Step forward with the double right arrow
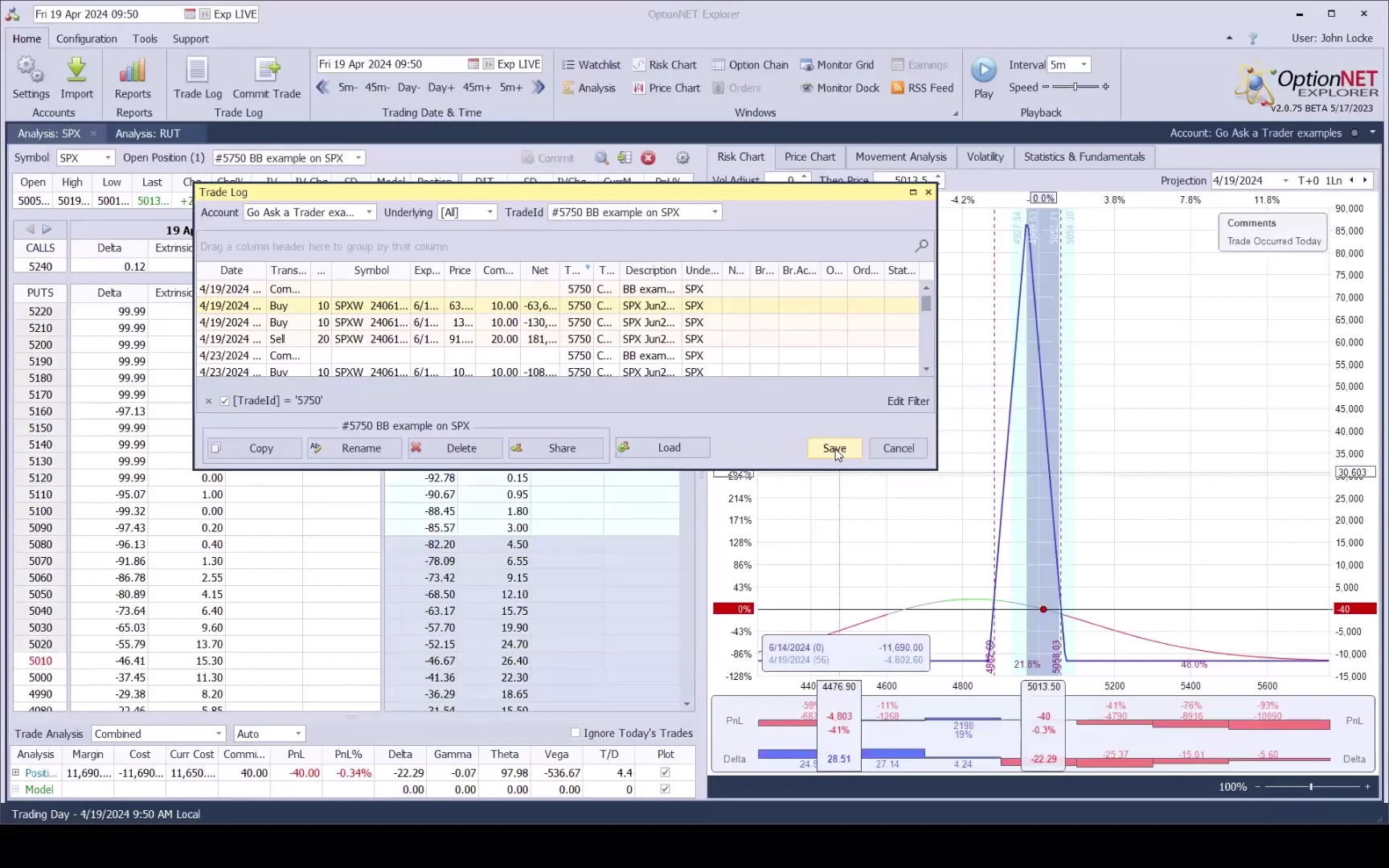This screenshot has width=1389, height=868. coord(539,87)
